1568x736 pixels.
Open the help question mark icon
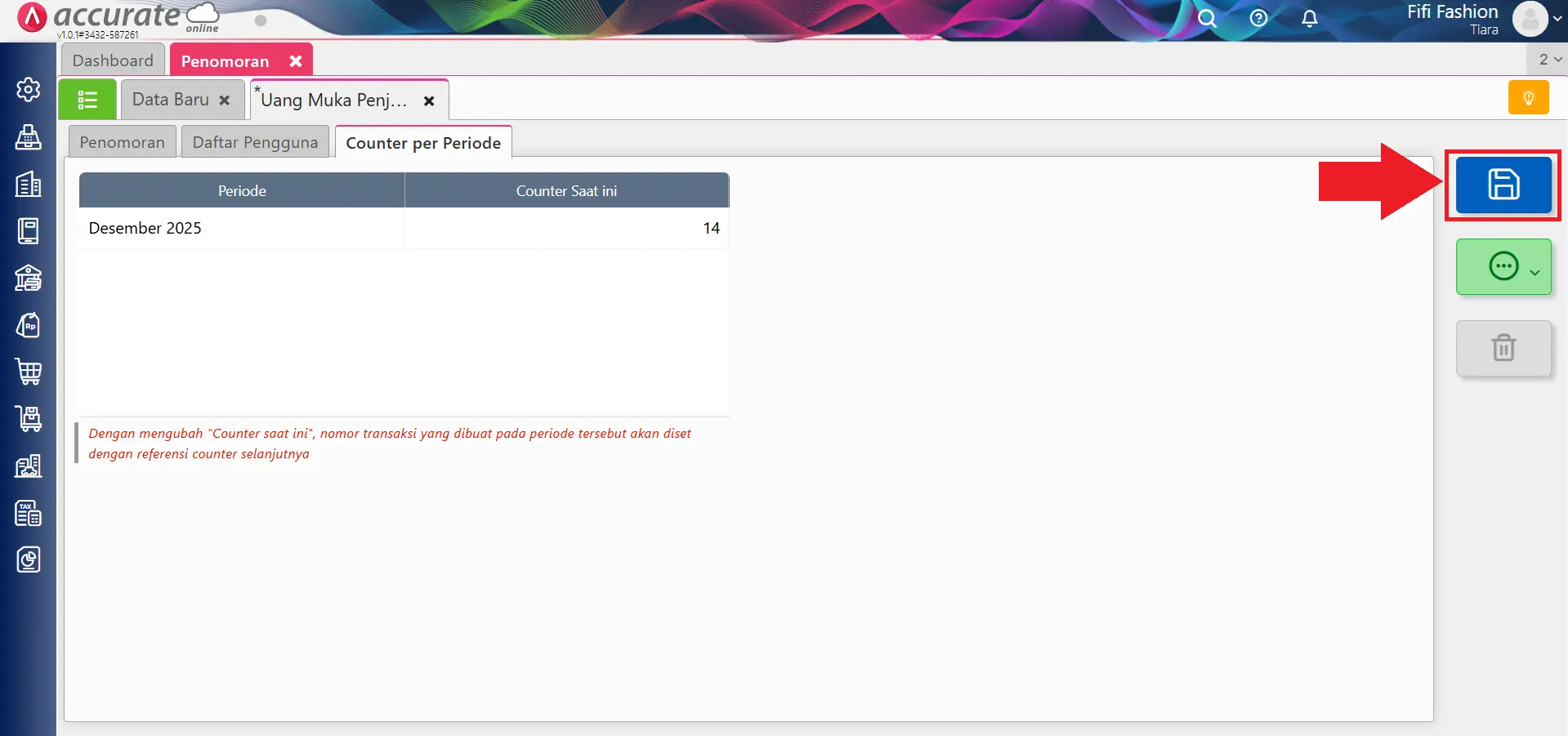click(x=1258, y=18)
